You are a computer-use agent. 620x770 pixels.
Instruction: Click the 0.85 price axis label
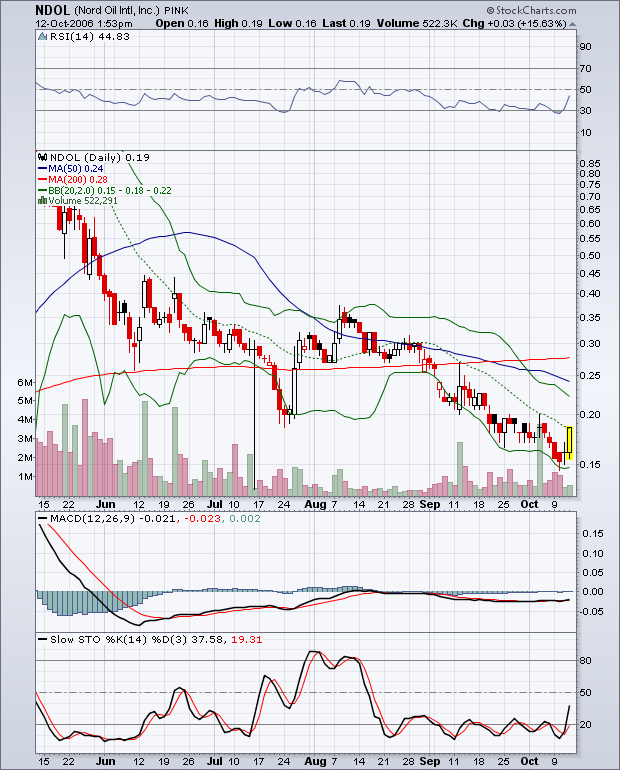590,164
